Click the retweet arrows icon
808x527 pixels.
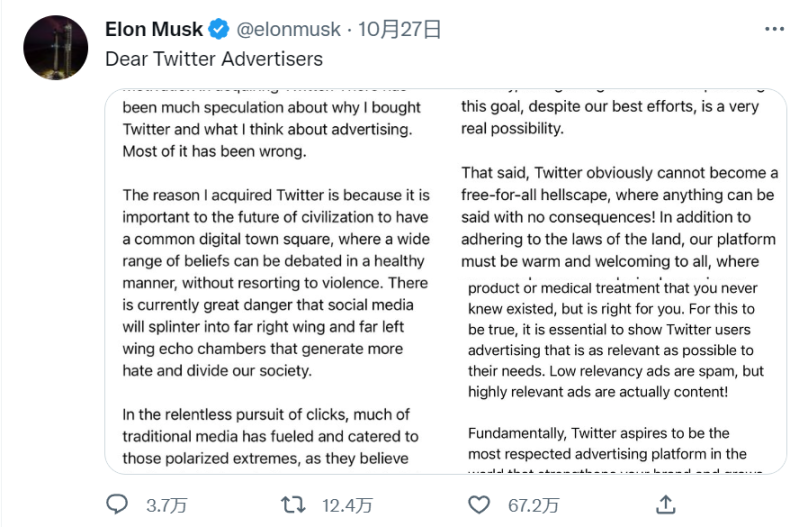[293, 505]
